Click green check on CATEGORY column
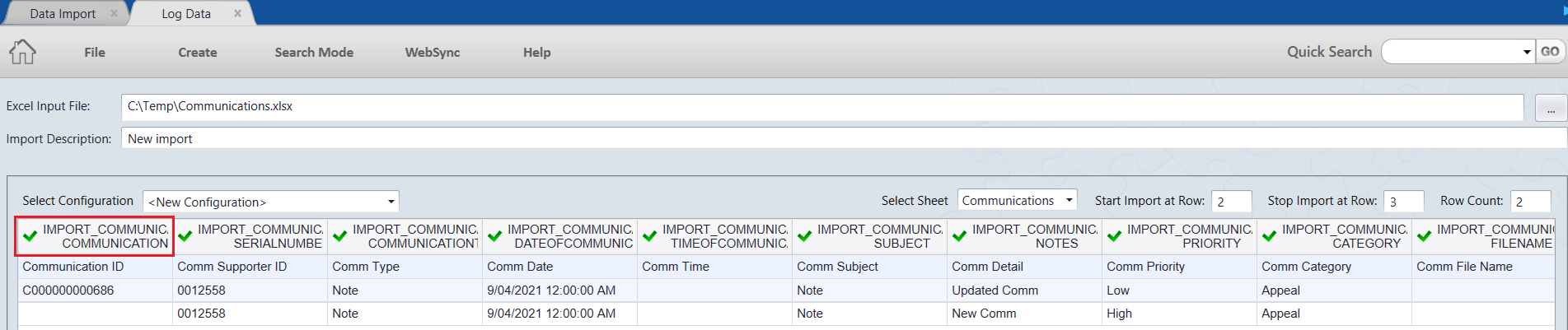The image size is (1568, 330). [x=1270, y=236]
